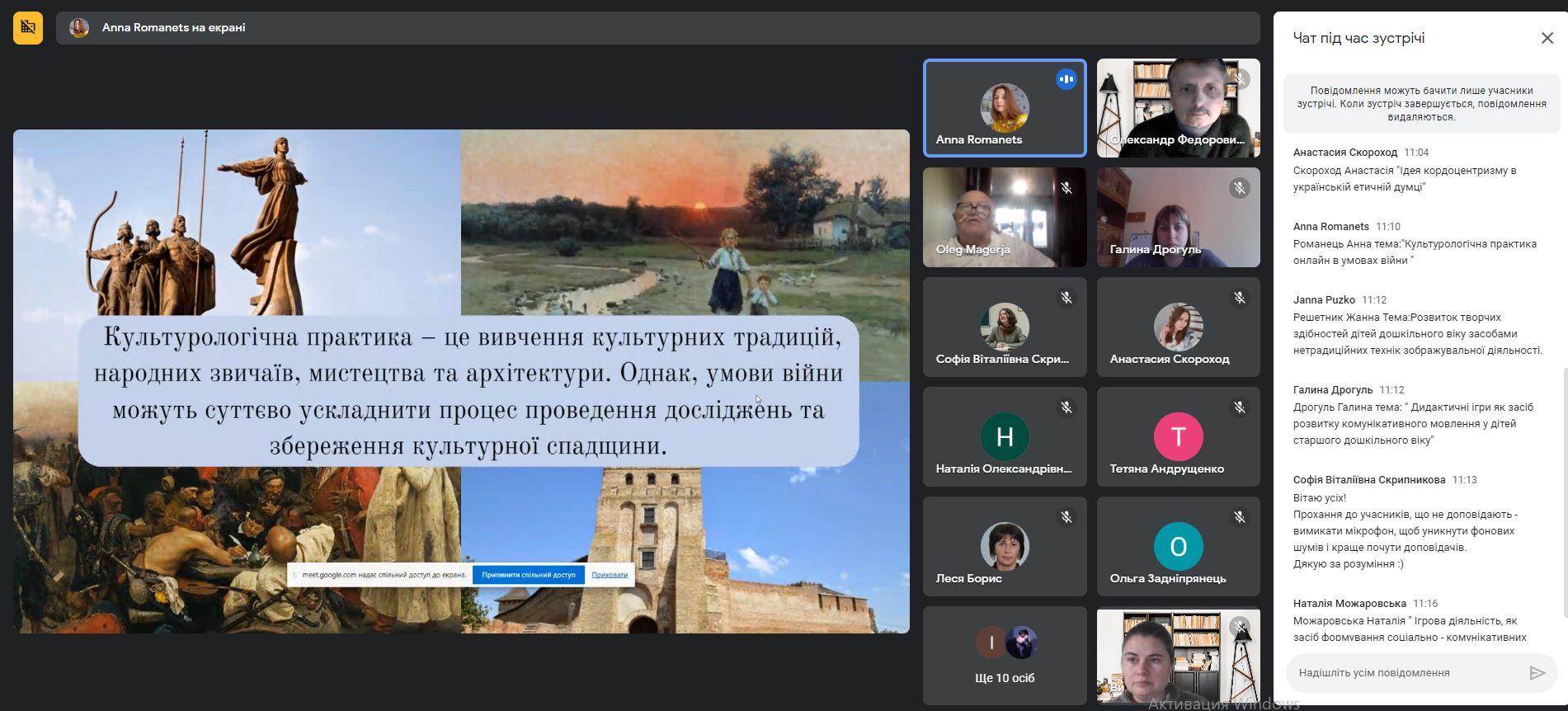Click the chat visibility notice banner
This screenshot has height=711, width=1568.
point(1421,104)
